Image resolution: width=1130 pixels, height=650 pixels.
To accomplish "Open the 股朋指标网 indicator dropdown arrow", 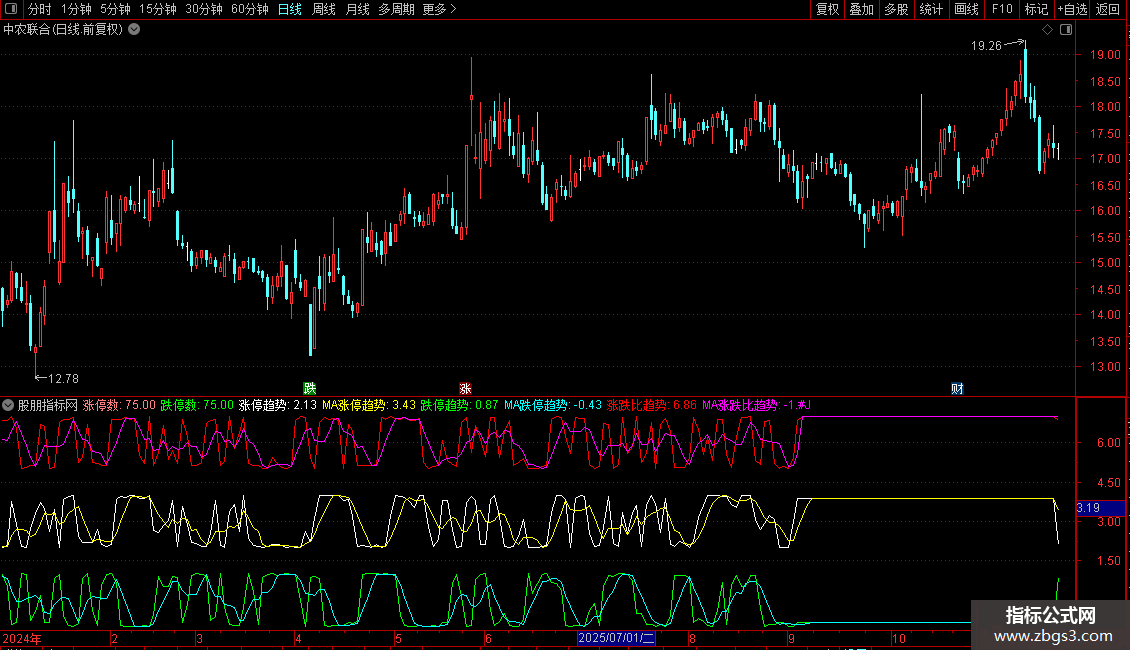I will coord(9,405).
